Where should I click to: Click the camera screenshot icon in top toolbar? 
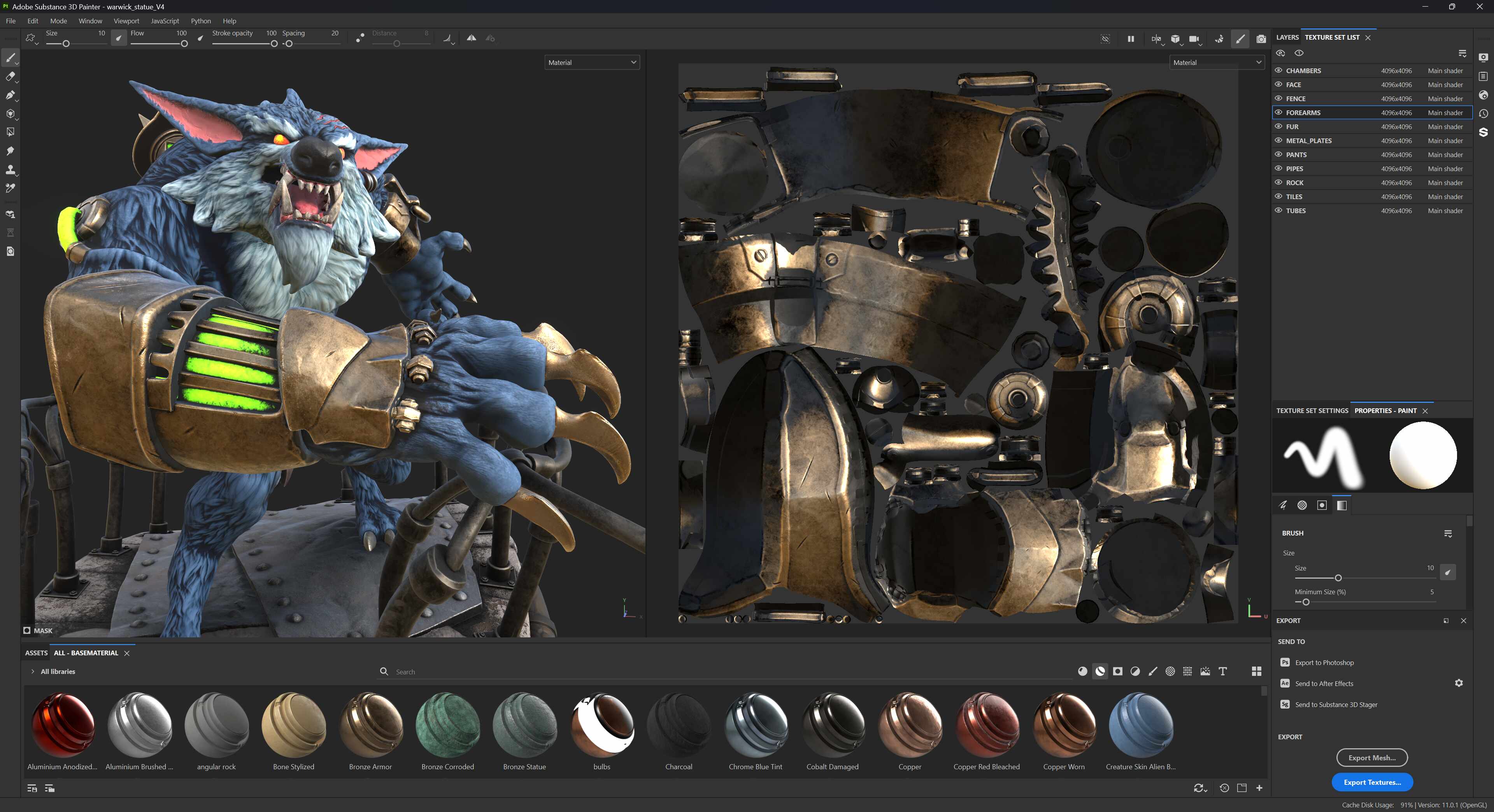1261,39
